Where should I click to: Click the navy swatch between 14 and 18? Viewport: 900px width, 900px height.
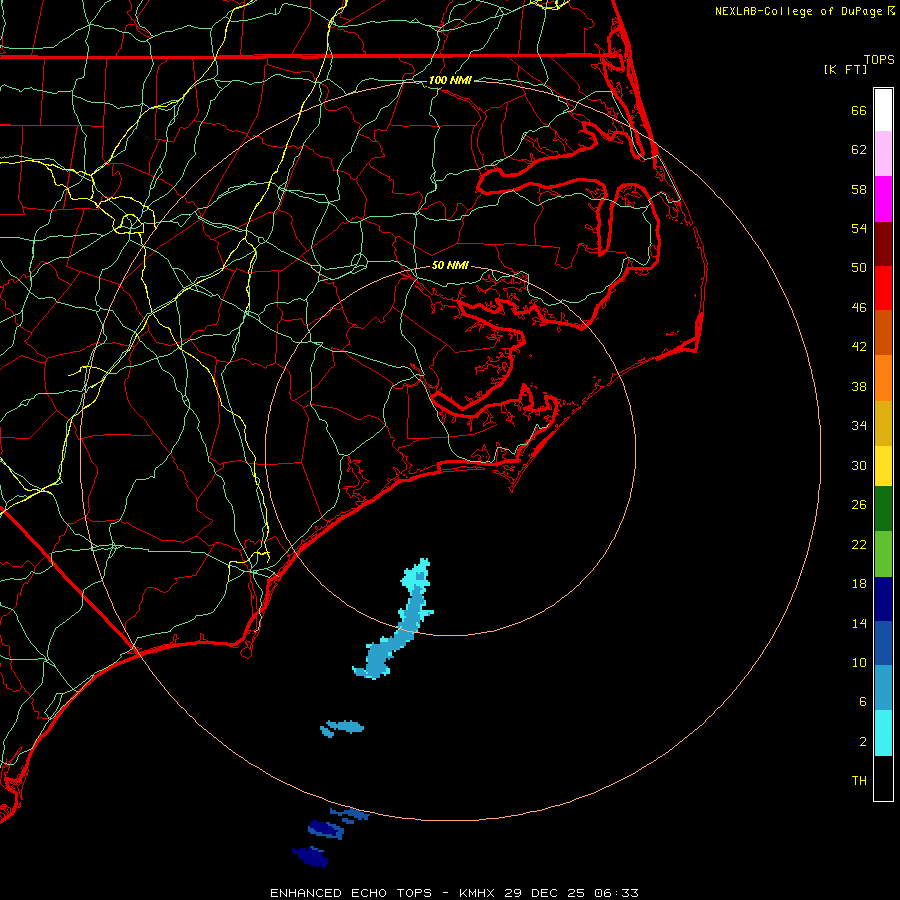pyautogui.click(x=883, y=599)
